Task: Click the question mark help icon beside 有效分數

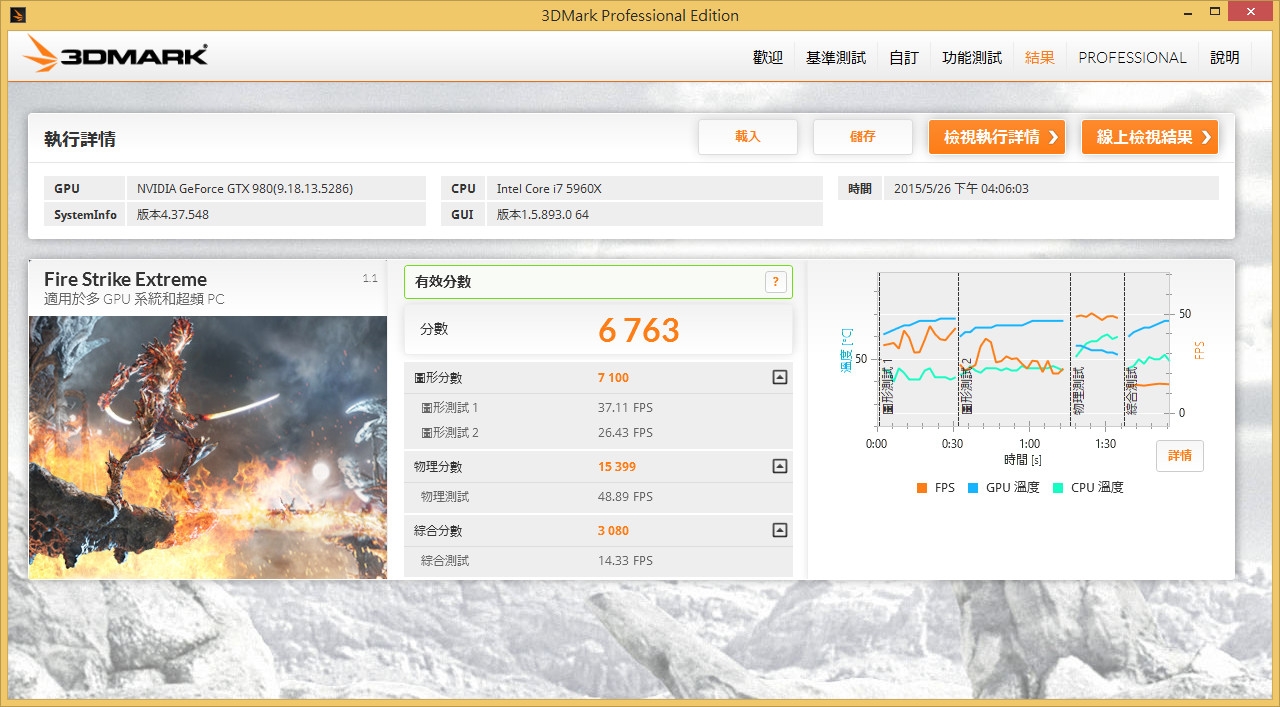Action: [776, 282]
